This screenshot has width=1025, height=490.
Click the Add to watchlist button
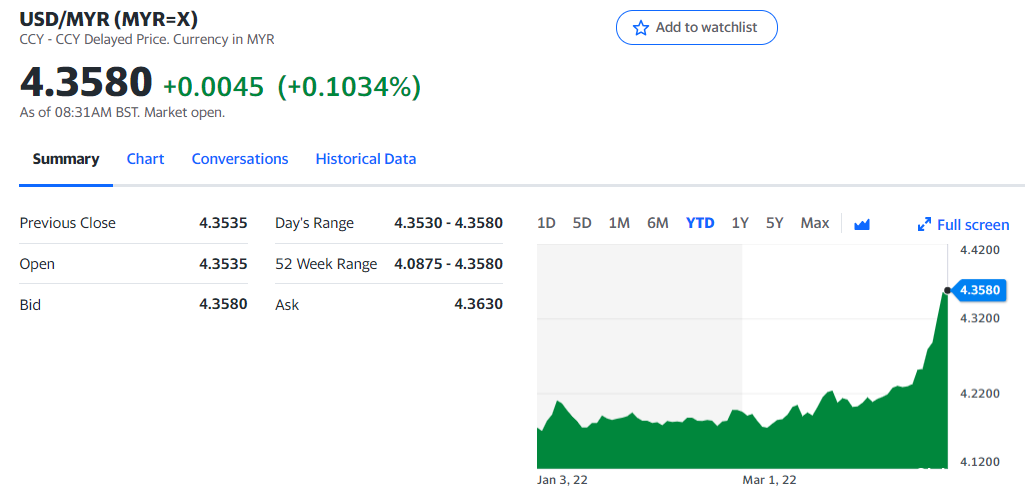click(697, 27)
